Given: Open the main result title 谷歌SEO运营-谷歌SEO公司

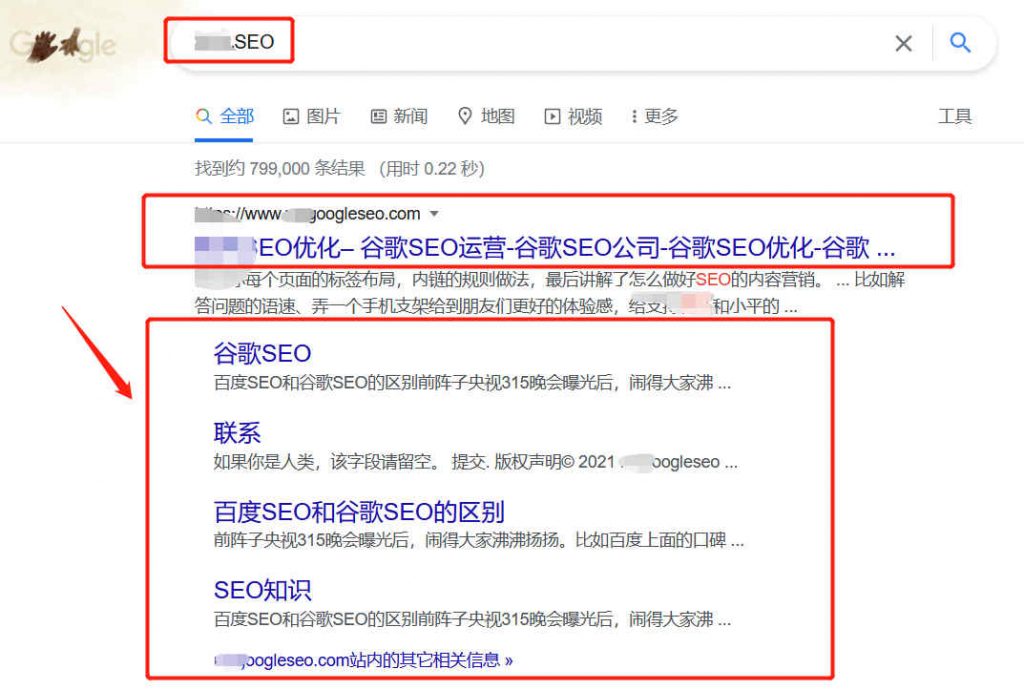Looking at the screenshot, I should [545, 248].
